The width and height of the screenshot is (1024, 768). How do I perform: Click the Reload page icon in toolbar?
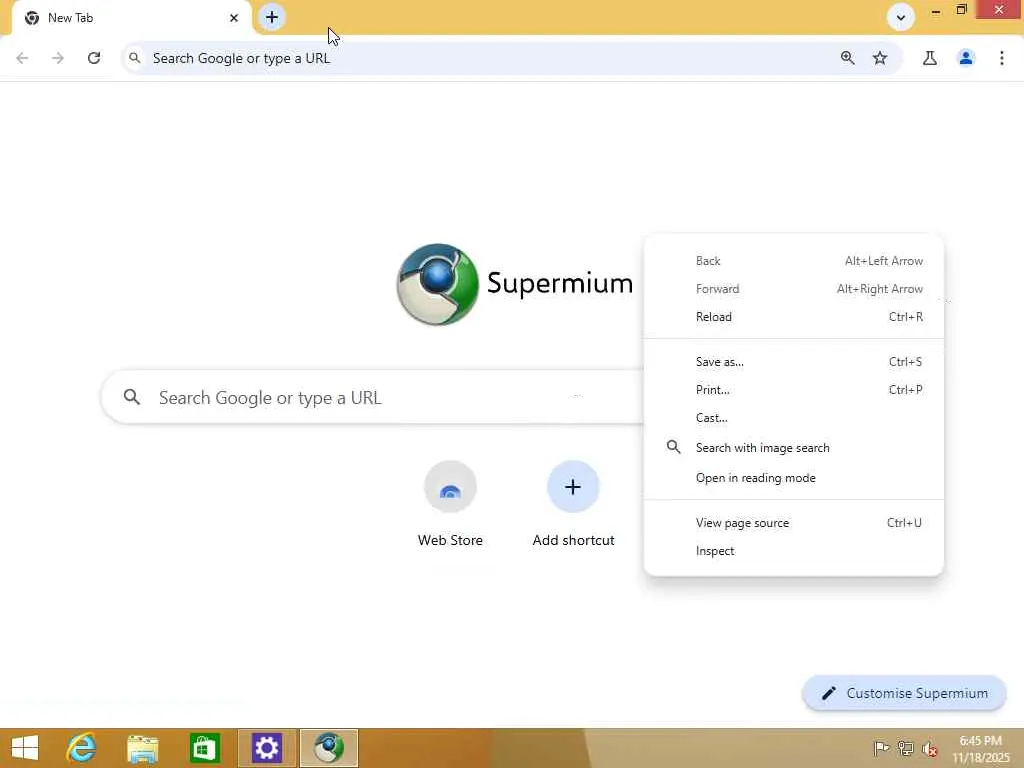(x=94, y=58)
